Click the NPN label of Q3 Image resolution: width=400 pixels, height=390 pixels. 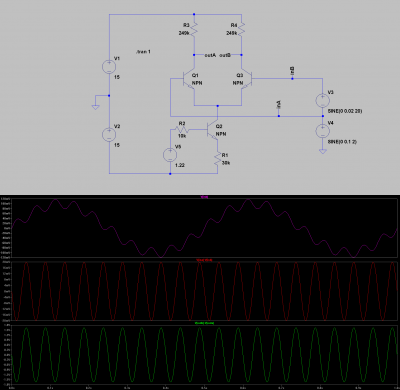click(x=238, y=83)
